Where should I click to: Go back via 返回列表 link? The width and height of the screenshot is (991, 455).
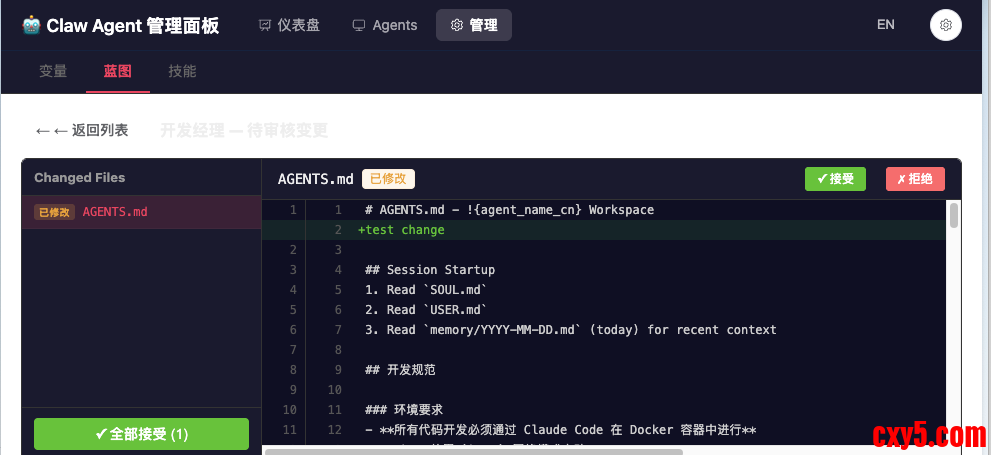(82, 131)
